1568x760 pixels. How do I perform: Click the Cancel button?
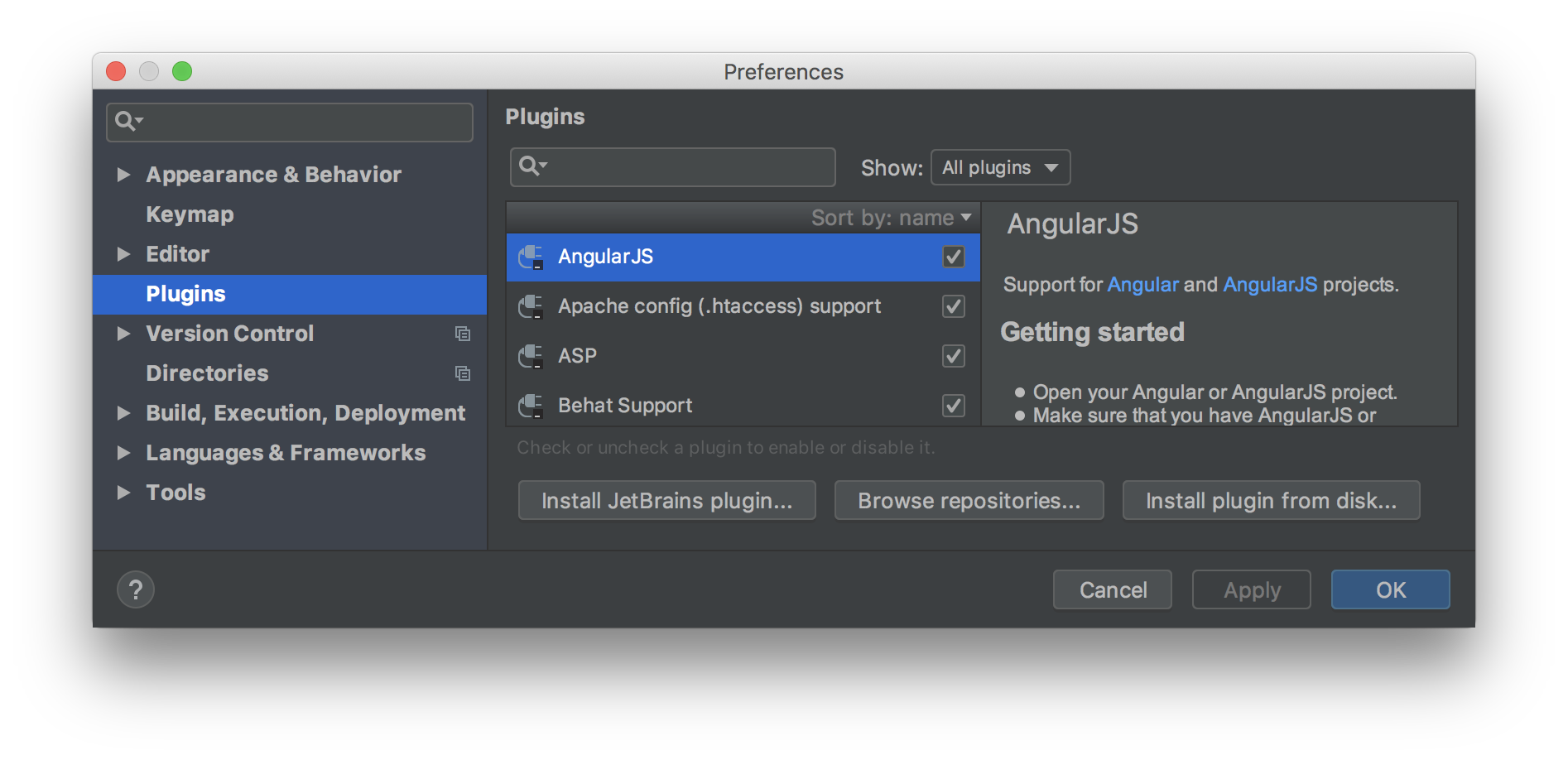(1112, 589)
